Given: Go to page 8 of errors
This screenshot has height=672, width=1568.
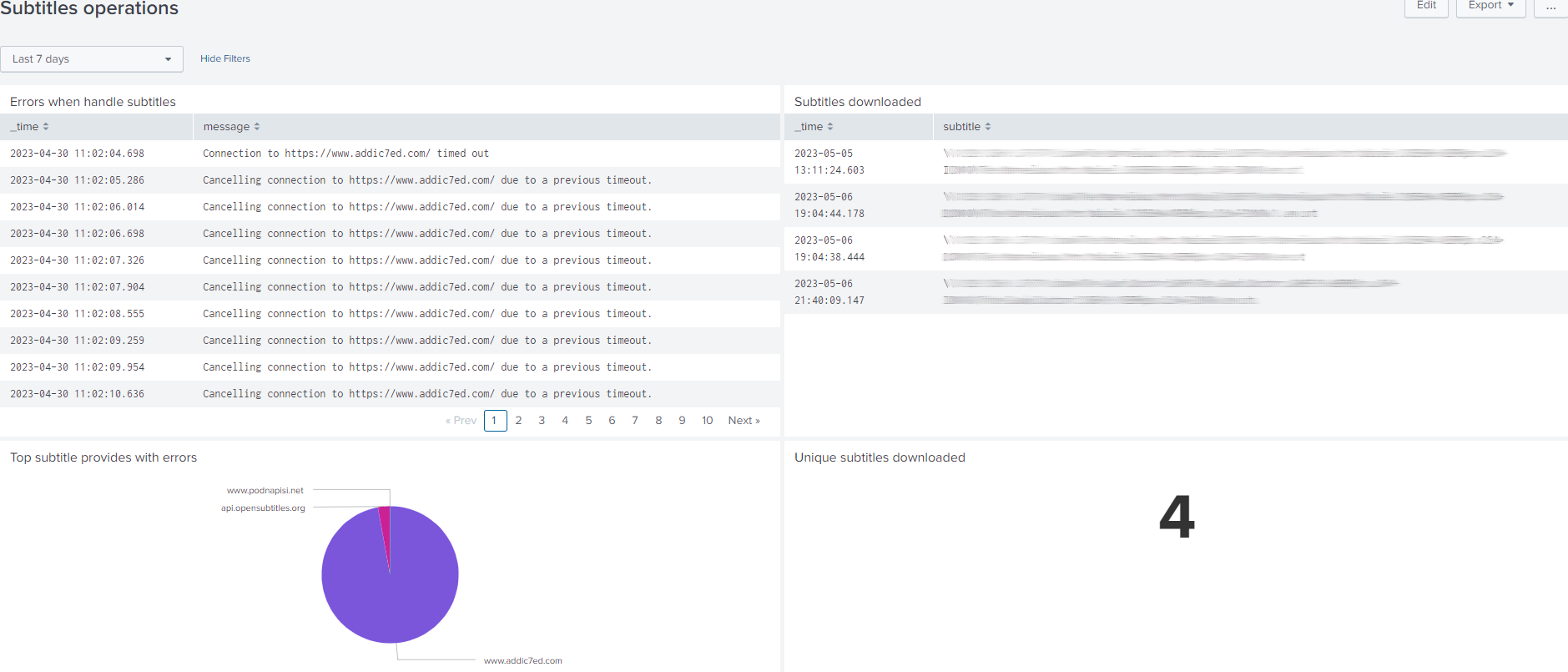Looking at the screenshot, I should coord(658,421).
